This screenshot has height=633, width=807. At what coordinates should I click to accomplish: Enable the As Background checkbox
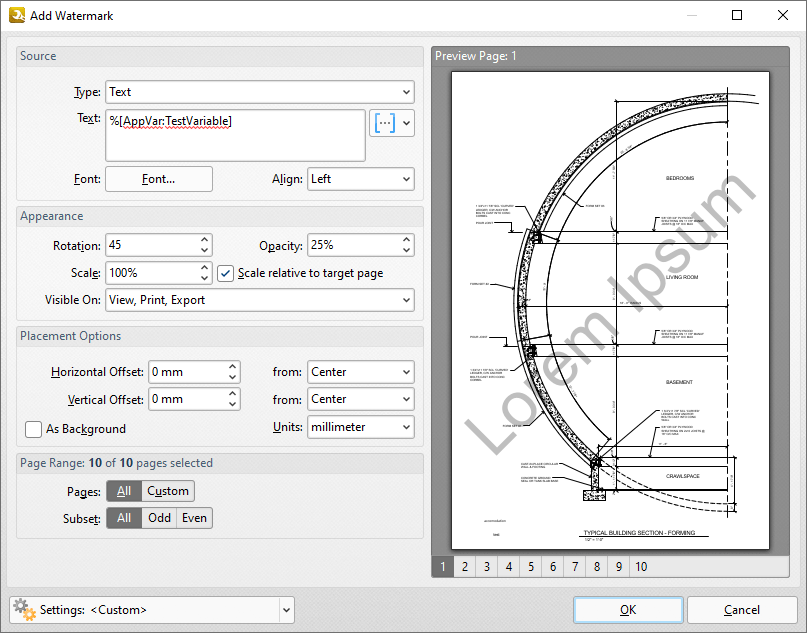click(x=33, y=429)
